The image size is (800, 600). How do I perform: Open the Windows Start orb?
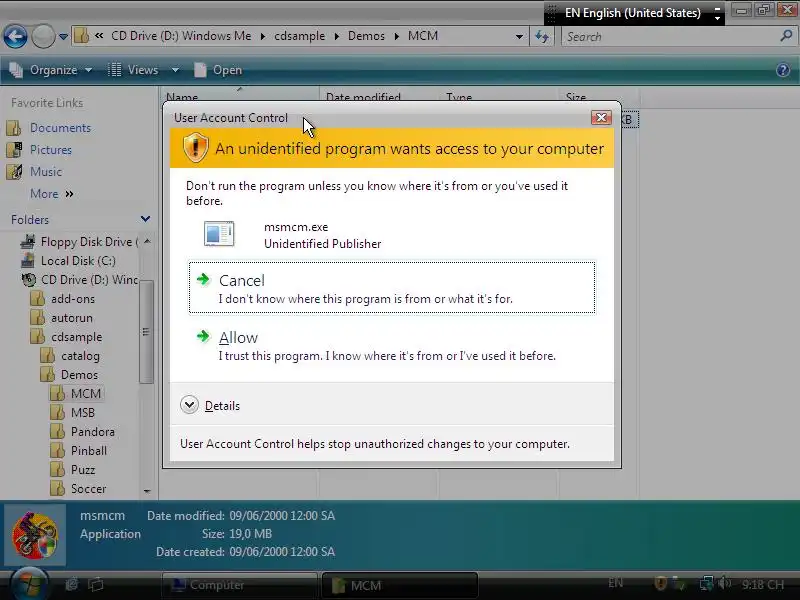(x=29, y=584)
